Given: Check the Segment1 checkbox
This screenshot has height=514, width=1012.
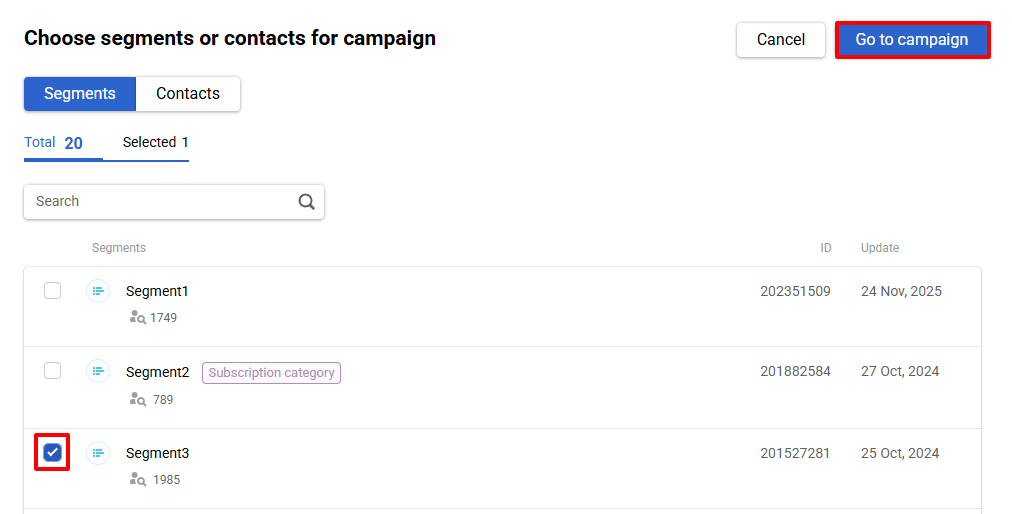Looking at the screenshot, I should (x=52, y=291).
